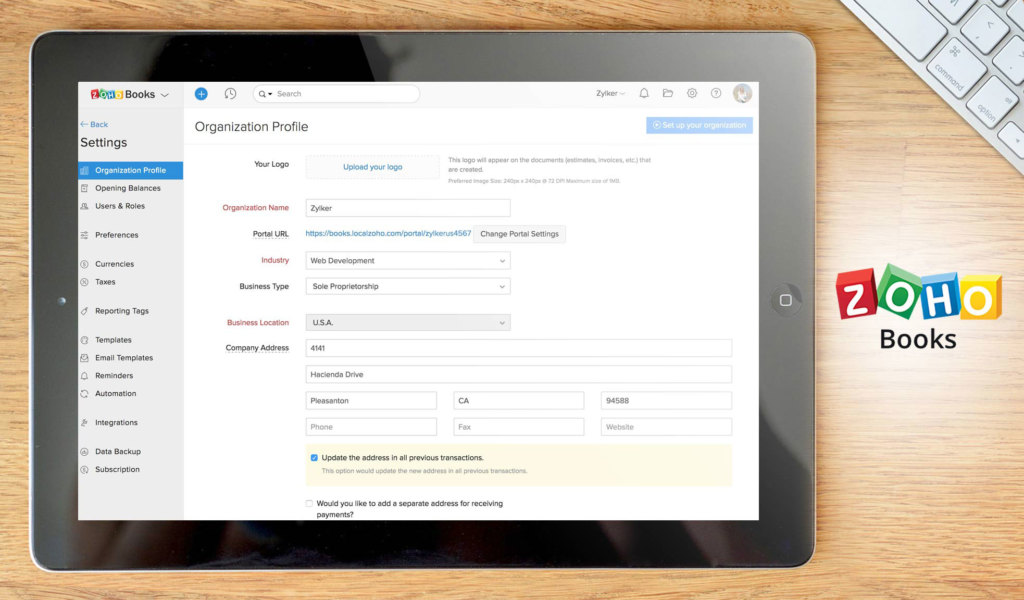Uncheck Update the address in all previous transactions
Viewport: 1024px width, 600px height.
pyautogui.click(x=314, y=458)
